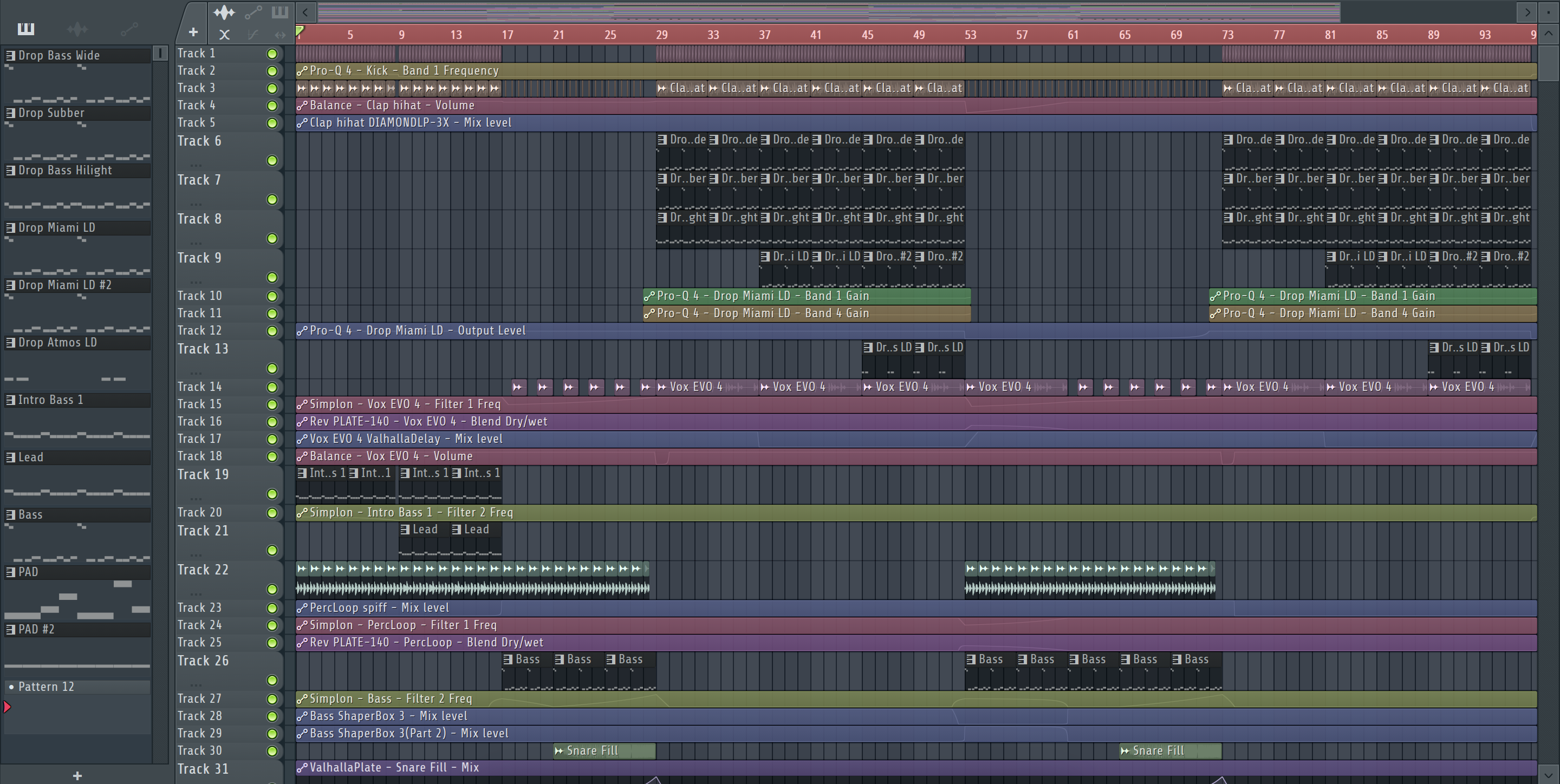
Task: Click the right arrow of the overview scrollbar
Action: tap(1527, 11)
